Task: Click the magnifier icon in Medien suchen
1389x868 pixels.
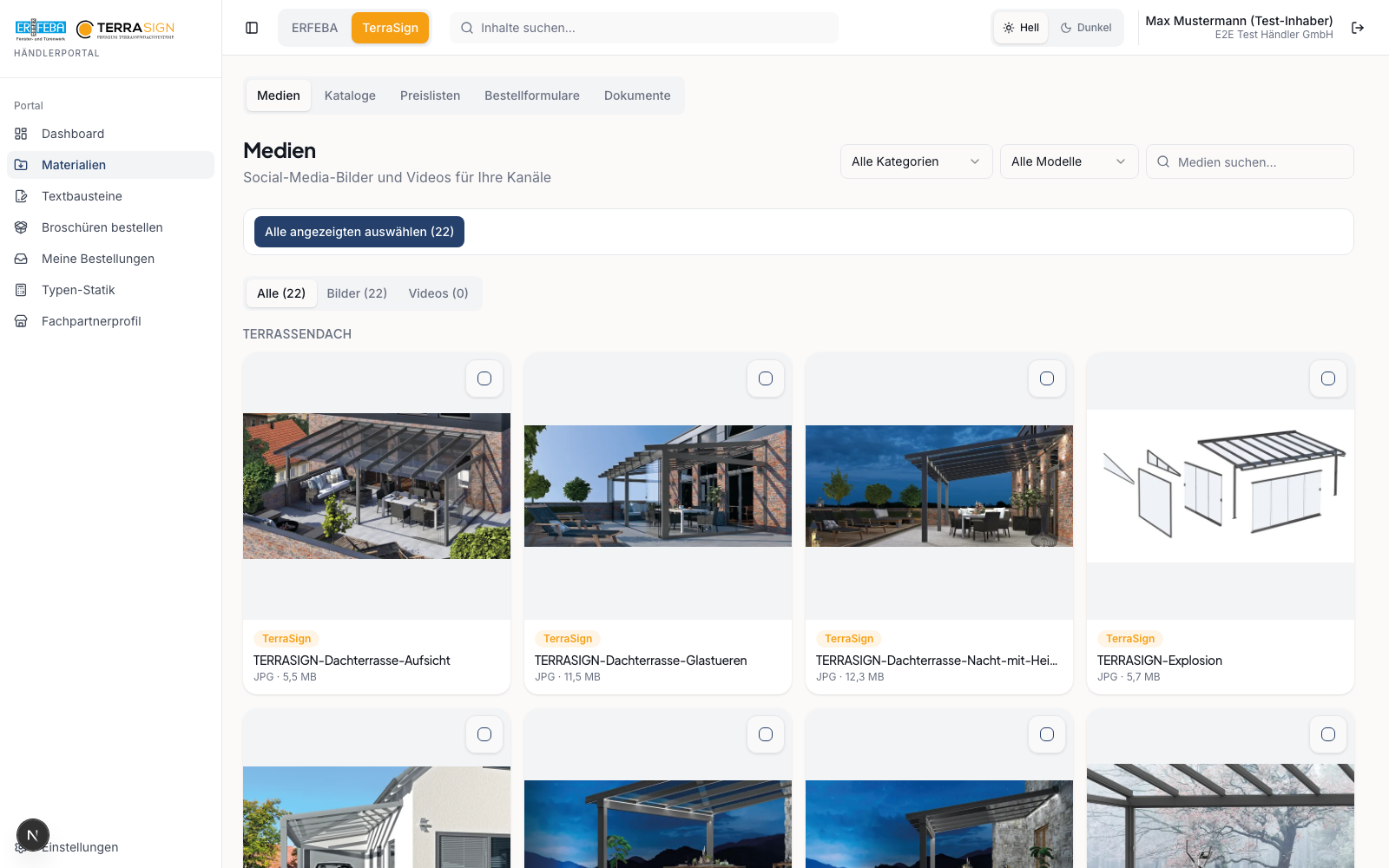Action: (x=1163, y=161)
